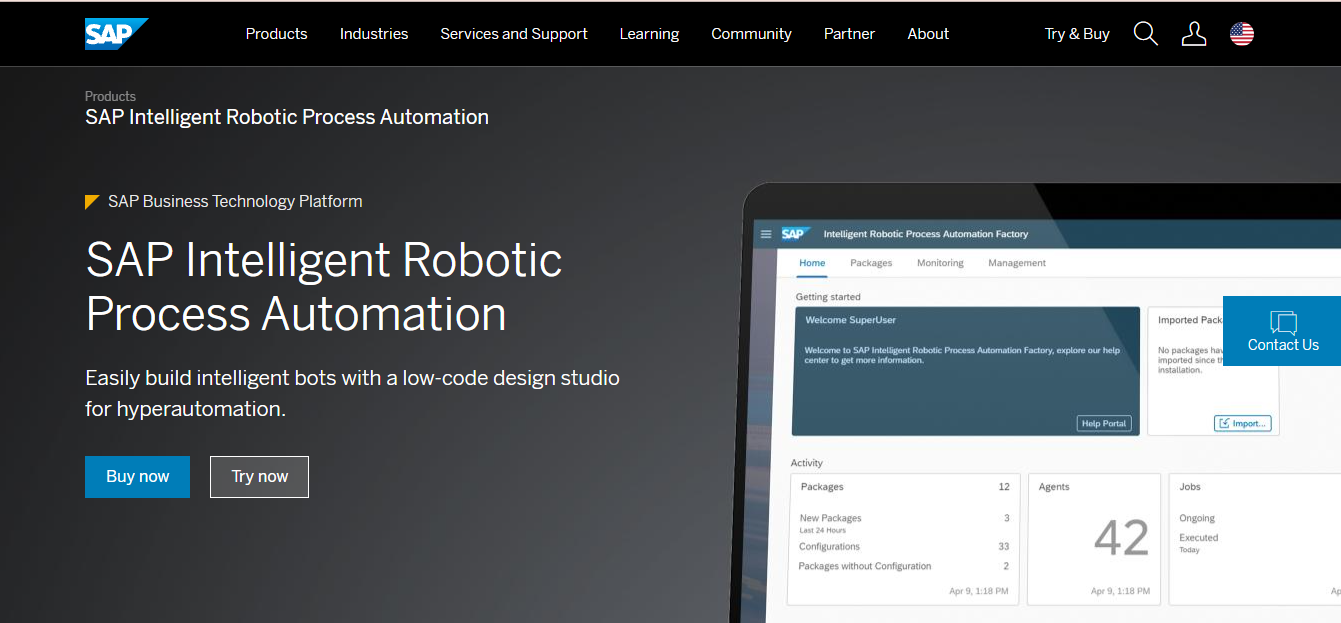1341x623 pixels.
Task: Click the breadcrumb title SAP Intelligent Robotic Process Automation
Action: (x=287, y=117)
